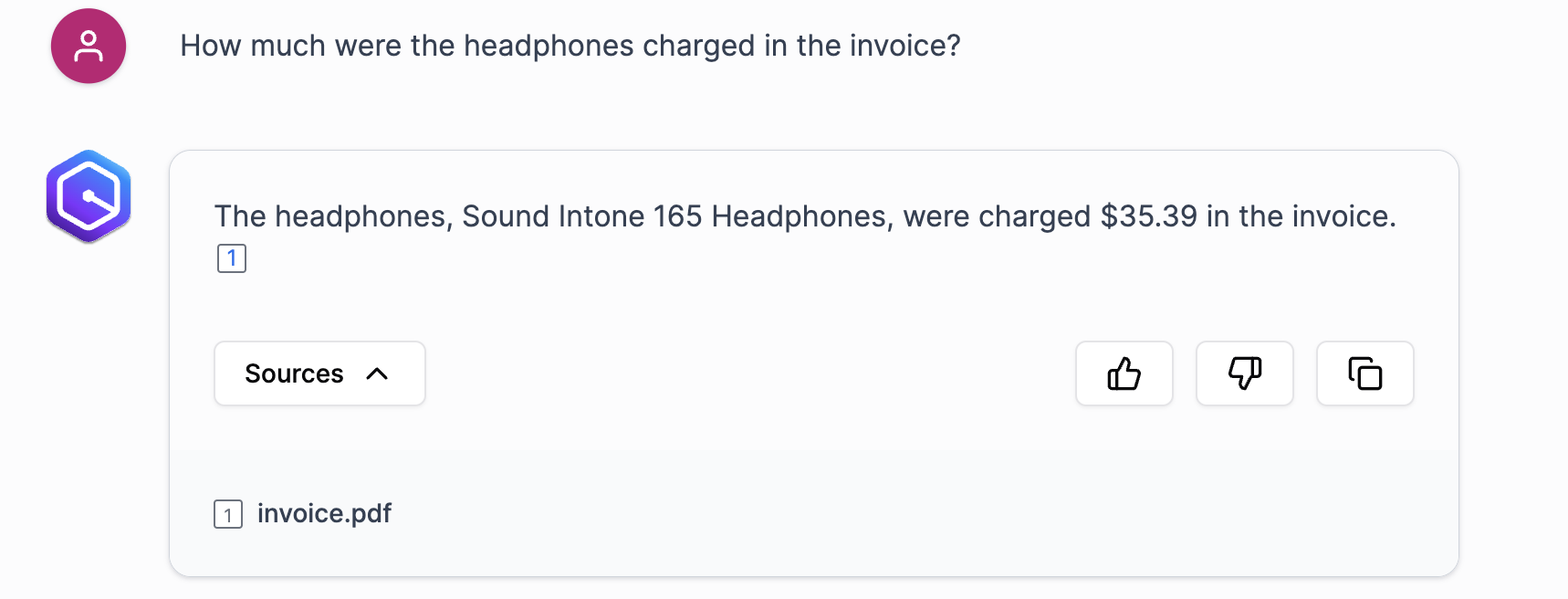The image size is (1568, 599).
Task: Click the $35.39 amount in the answer
Action: click(1148, 216)
